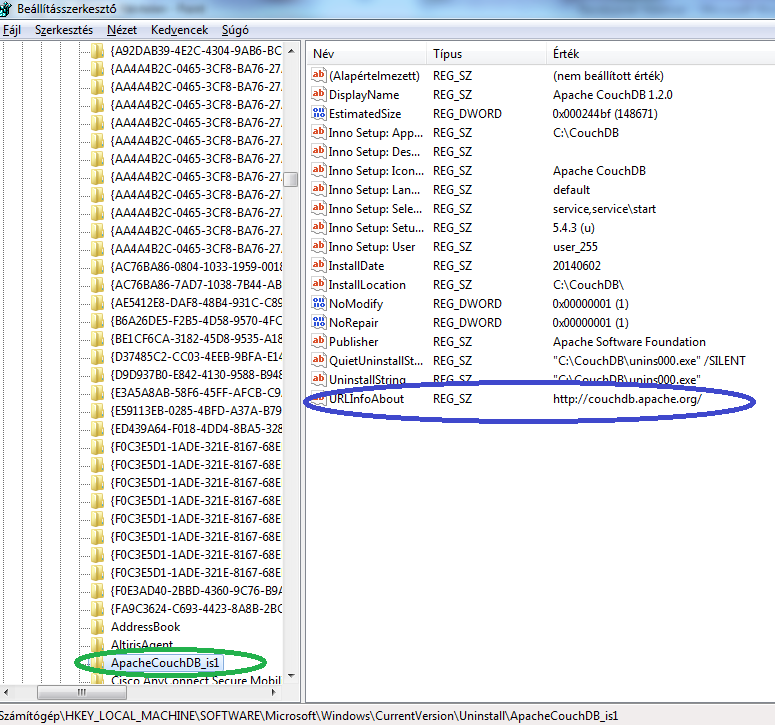Click the tree horizontal scroll-right arrow
This screenshot has width=775, height=725.
click(x=273, y=692)
